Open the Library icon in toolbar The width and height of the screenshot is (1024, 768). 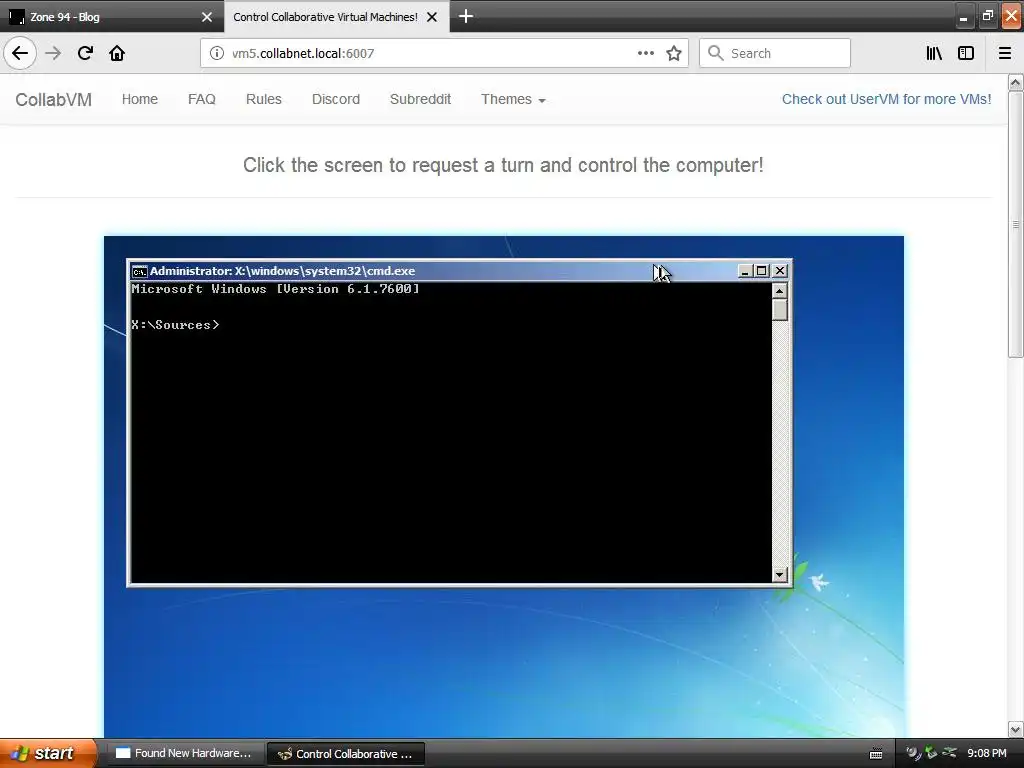[x=934, y=53]
